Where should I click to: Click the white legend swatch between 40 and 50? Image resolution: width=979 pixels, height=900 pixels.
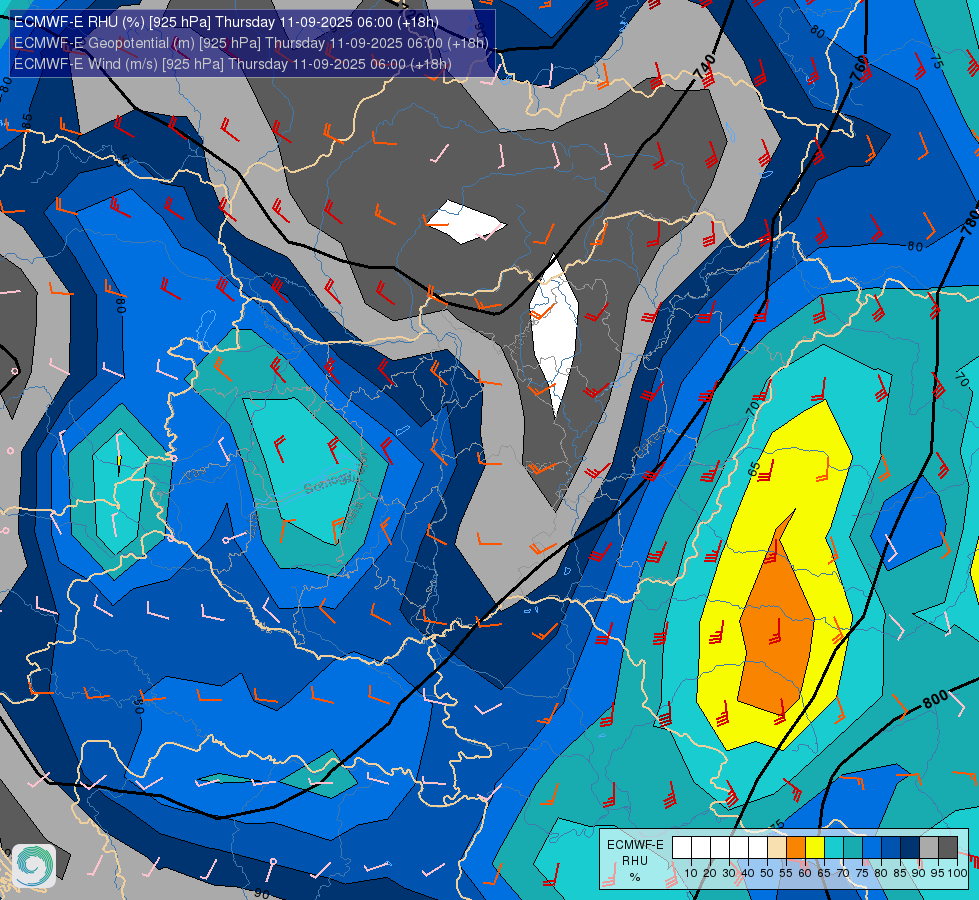[757, 848]
